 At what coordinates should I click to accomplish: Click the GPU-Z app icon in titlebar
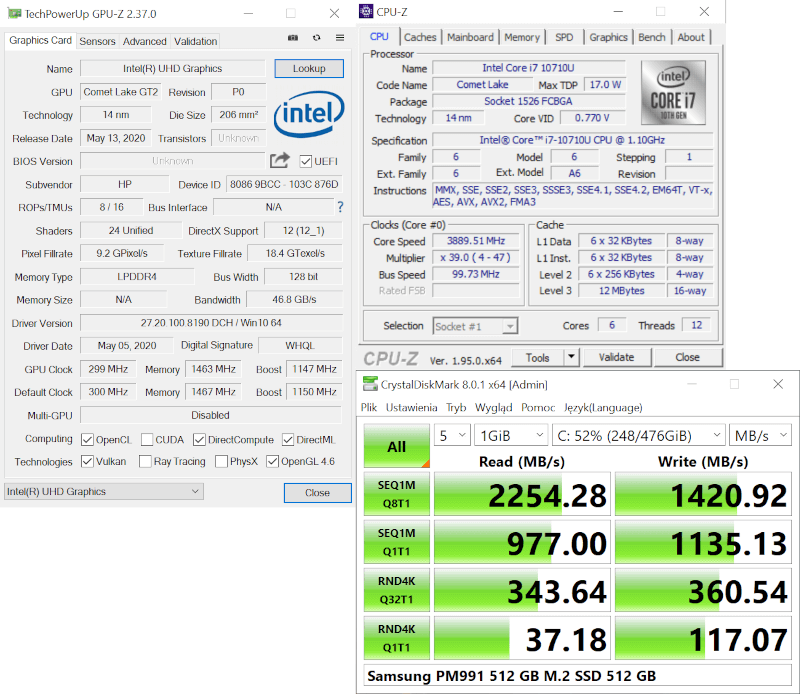[13, 13]
